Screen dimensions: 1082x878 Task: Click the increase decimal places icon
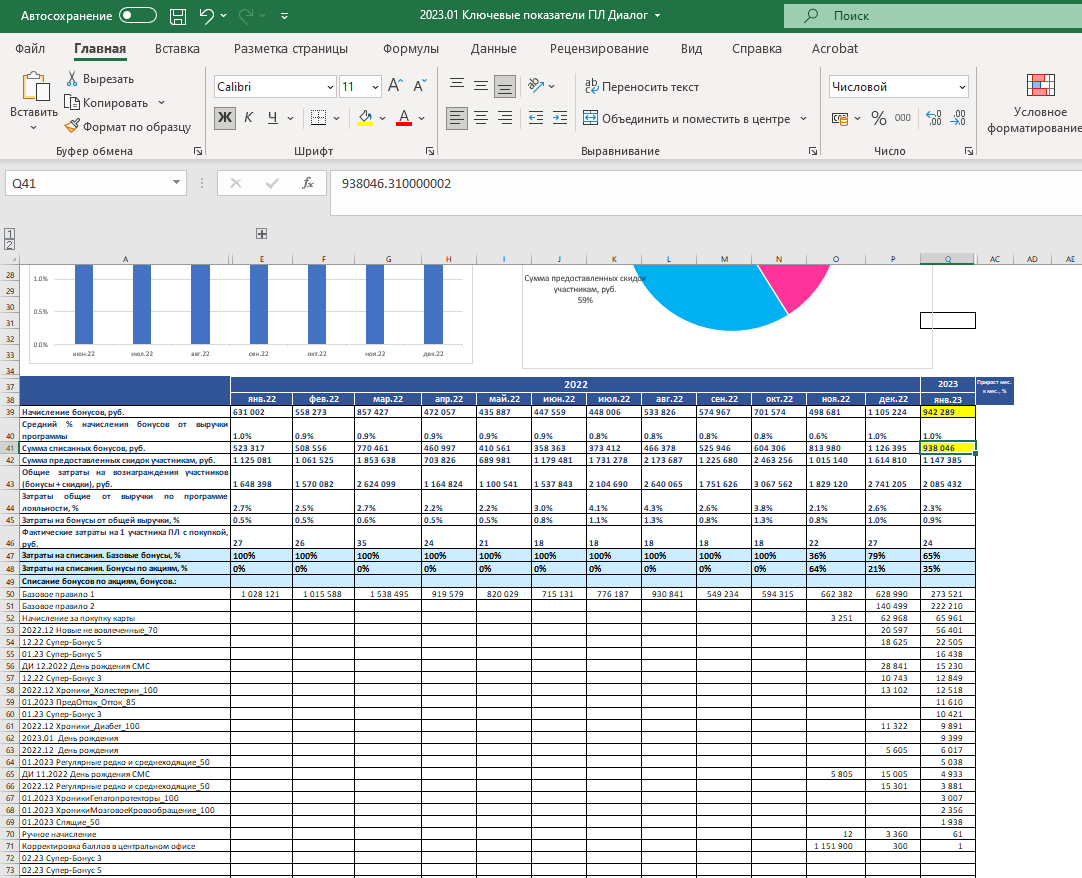tap(934, 119)
